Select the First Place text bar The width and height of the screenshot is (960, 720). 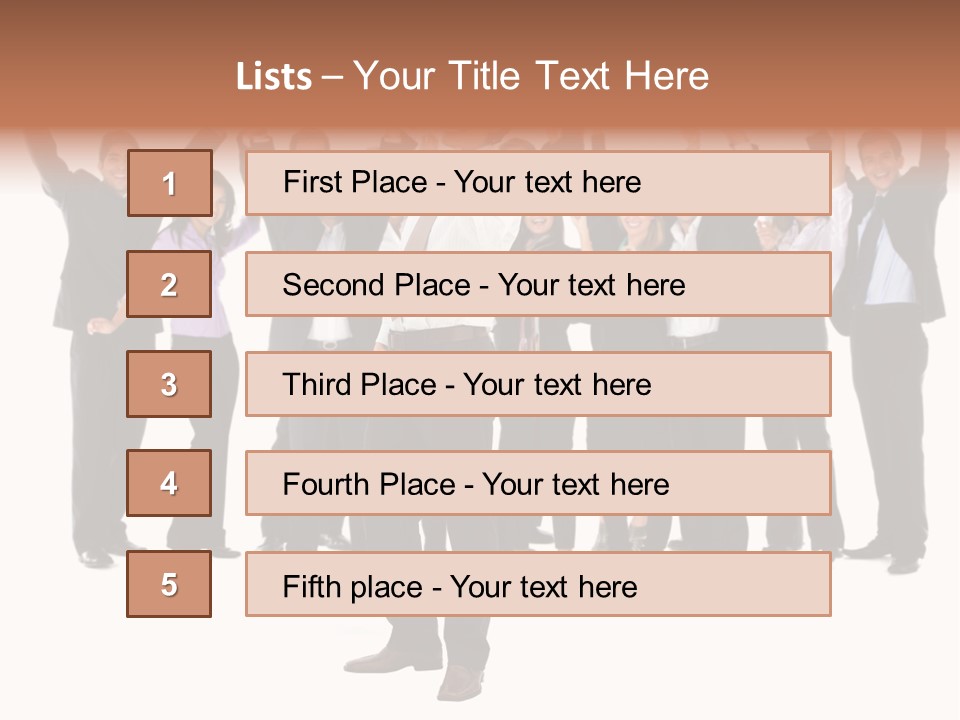point(538,183)
